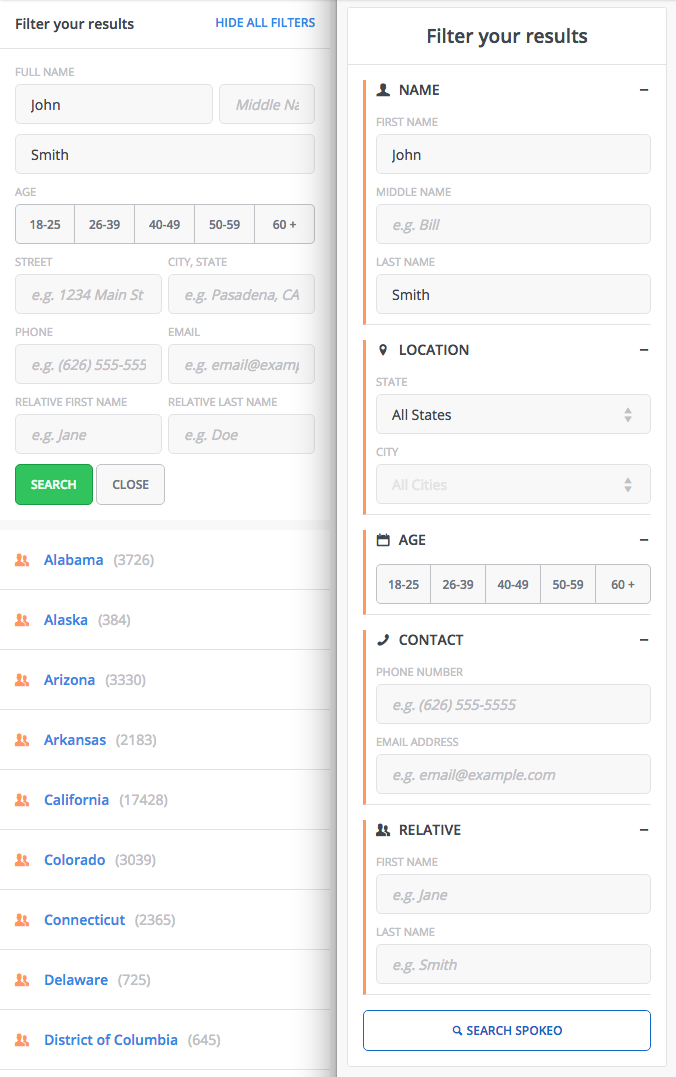676x1077 pixels.
Task: Click the CLOSE button
Action: (131, 484)
